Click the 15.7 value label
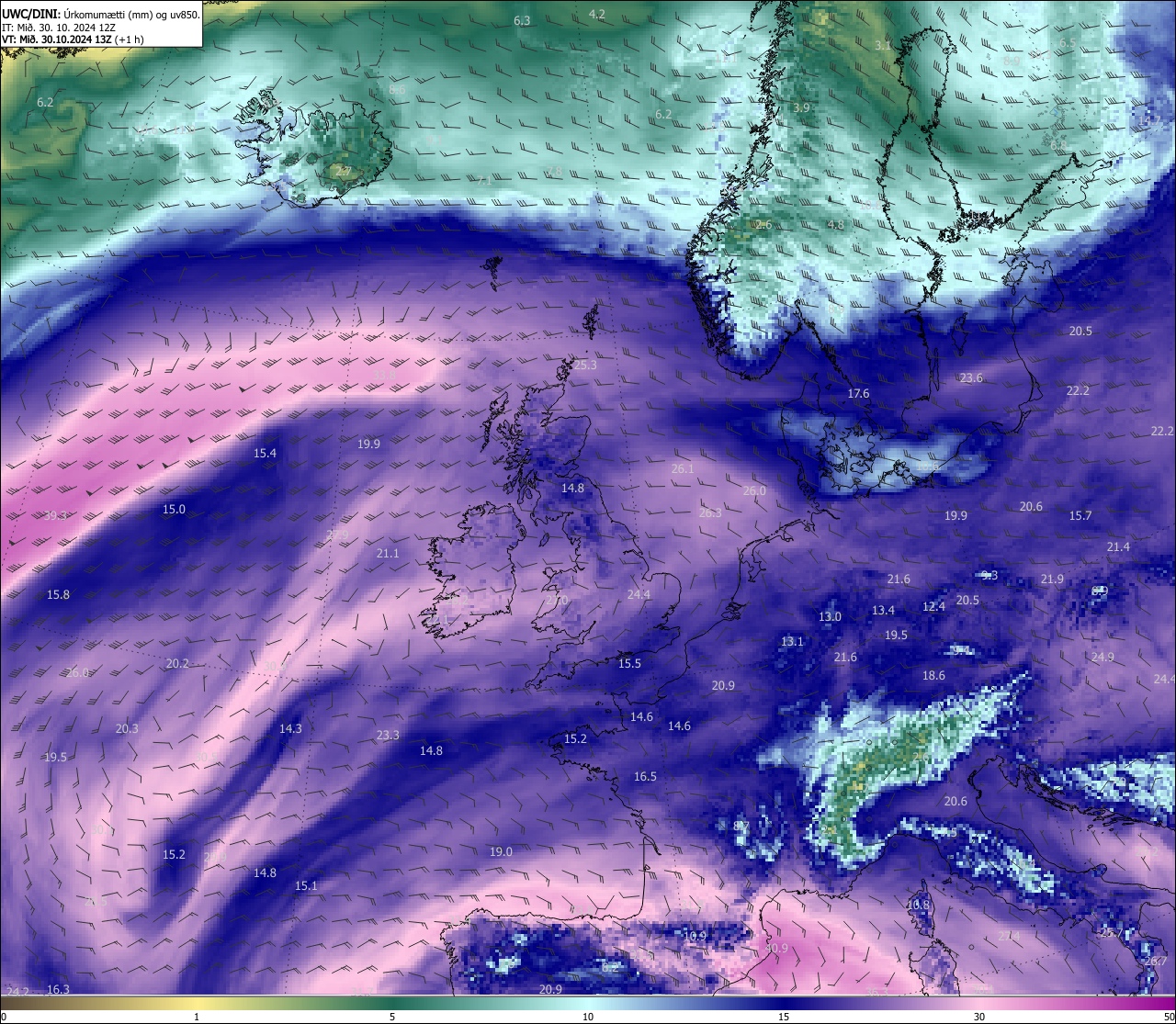This screenshot has height=1024, width=1176. point(1080,515)
